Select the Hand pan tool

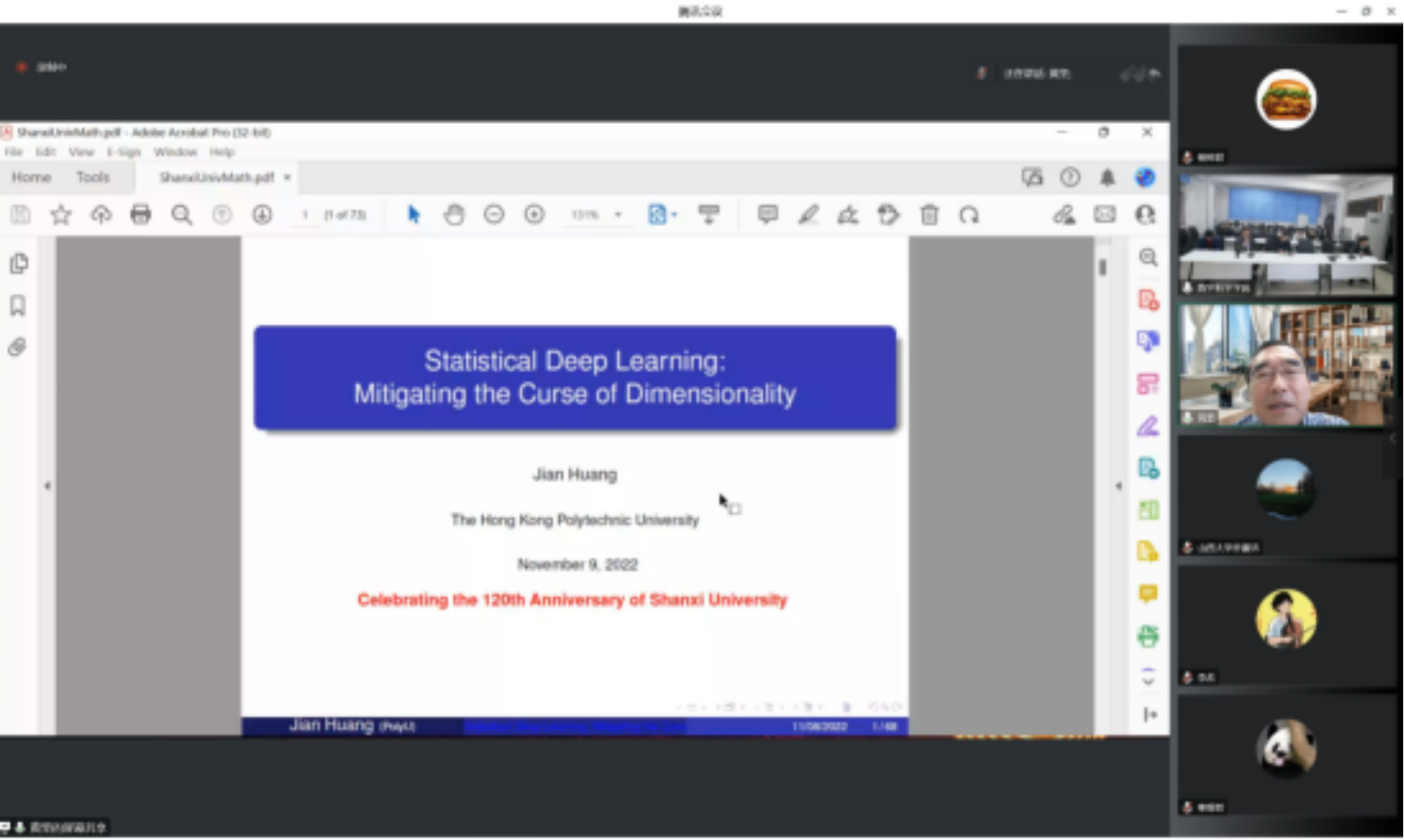click(453, 215)
